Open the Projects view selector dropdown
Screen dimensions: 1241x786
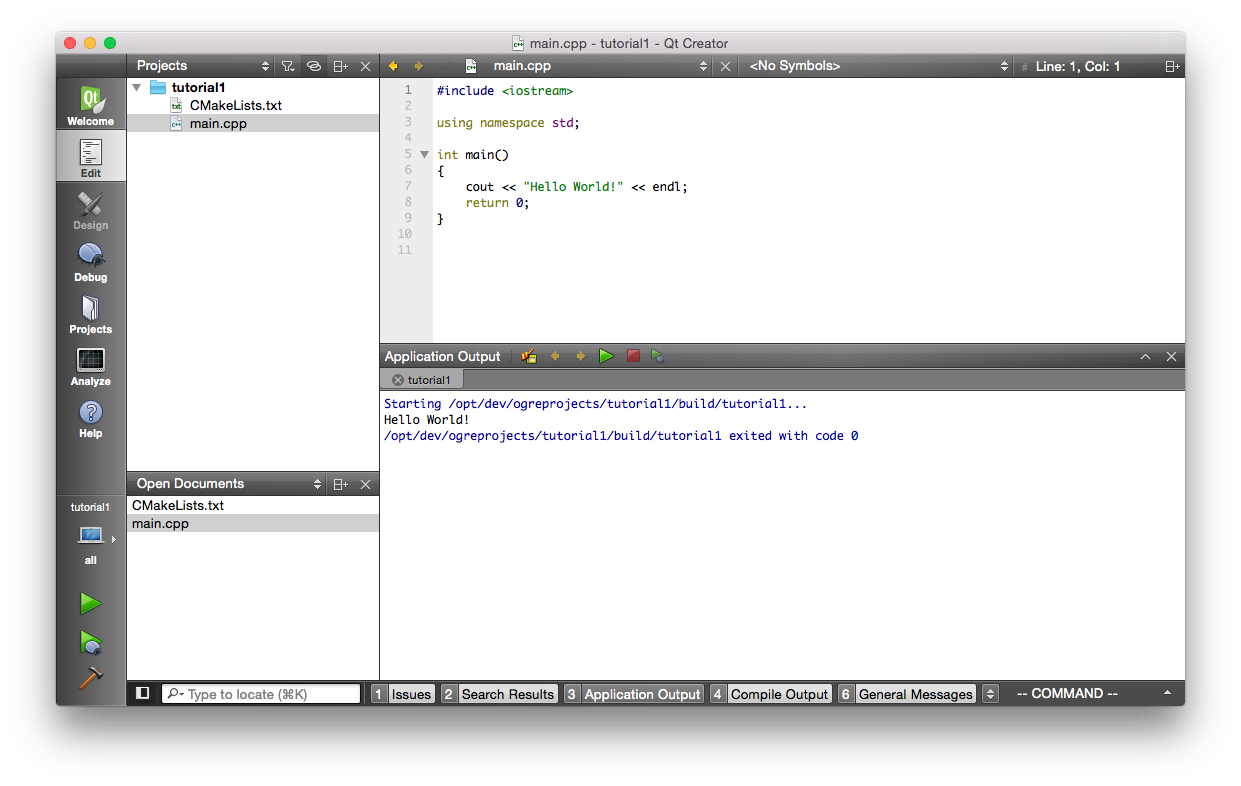click(203, 66)
